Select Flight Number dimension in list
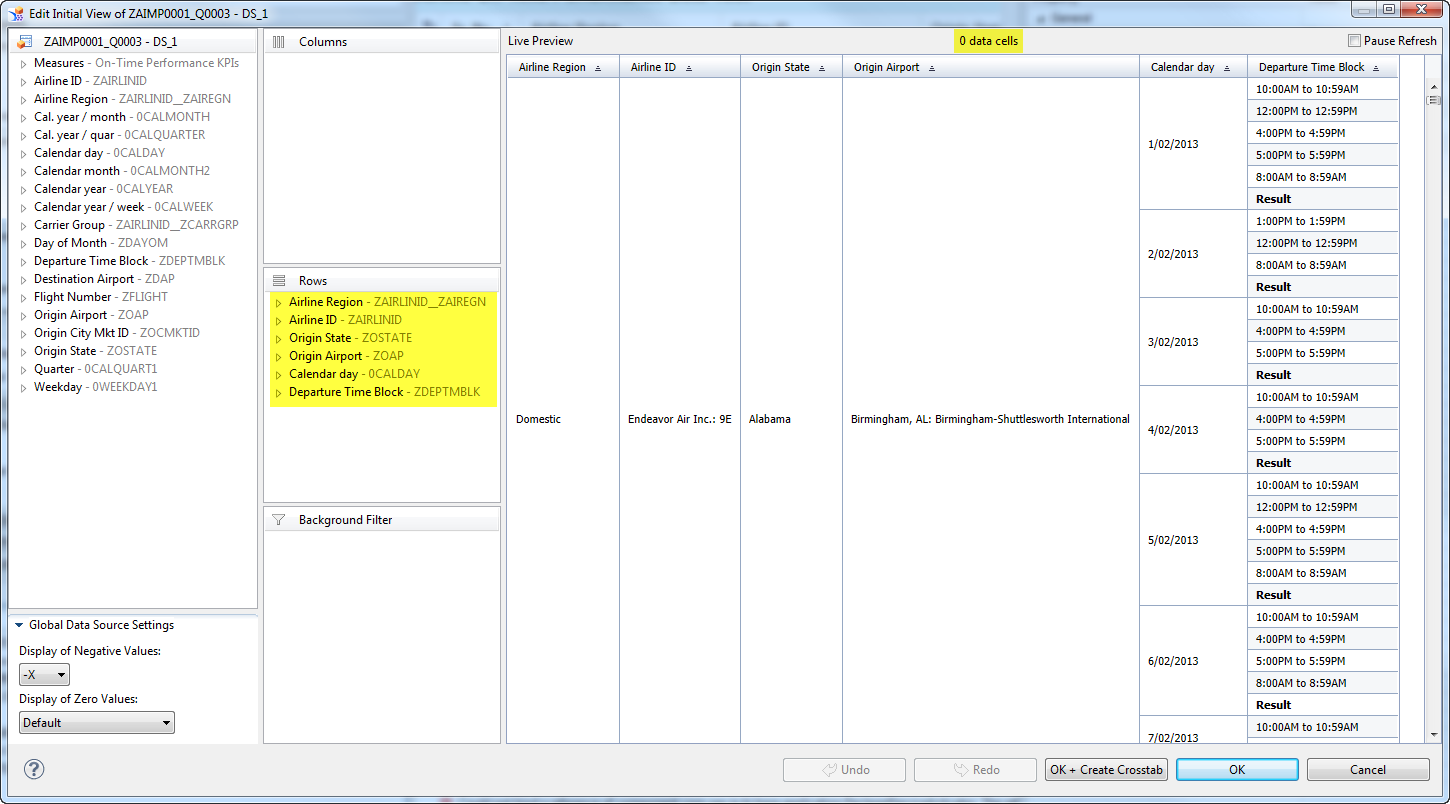The width and height of the screenshot is (1450, 804). (73, 297)
